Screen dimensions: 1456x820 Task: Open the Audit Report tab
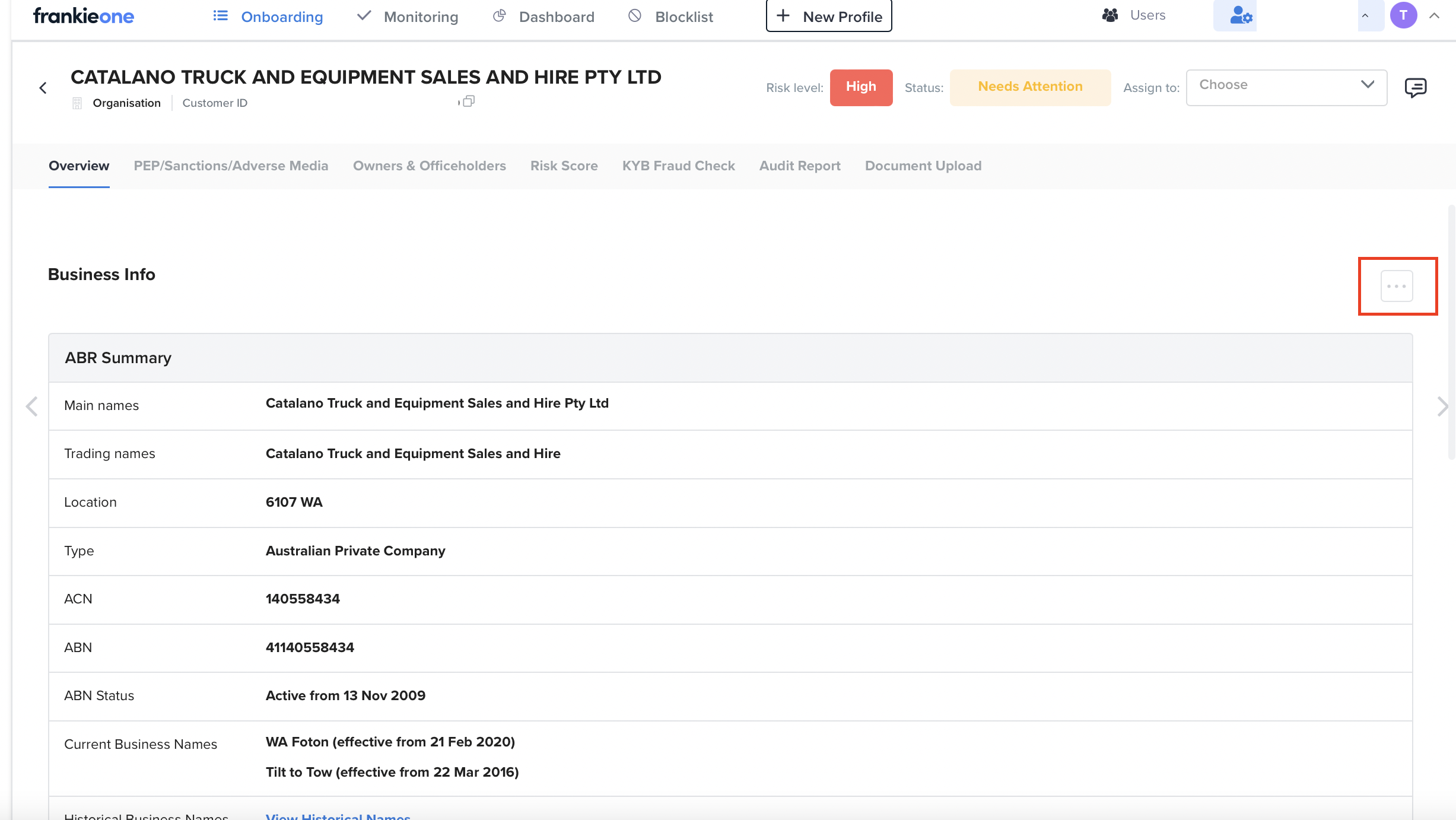coord(800,166)
